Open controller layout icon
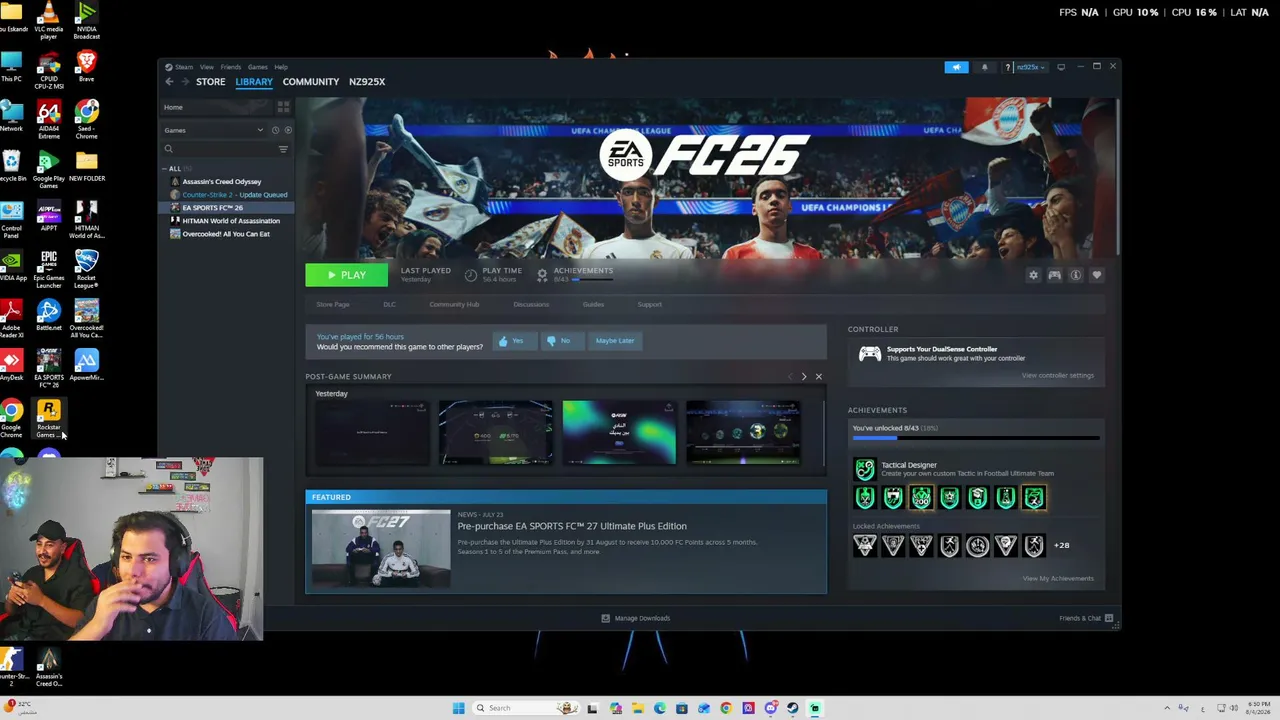Viewport: 1280px width, 720px height. [x=1054, y=275]
